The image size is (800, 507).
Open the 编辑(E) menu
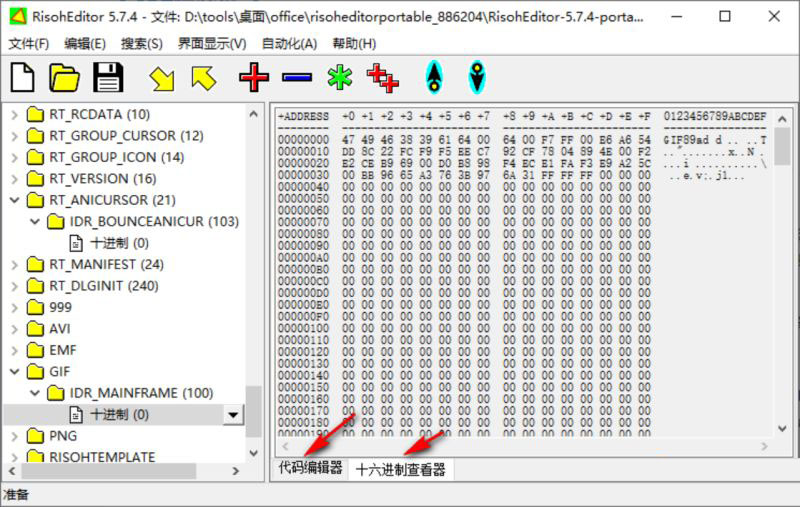point(85,44)
